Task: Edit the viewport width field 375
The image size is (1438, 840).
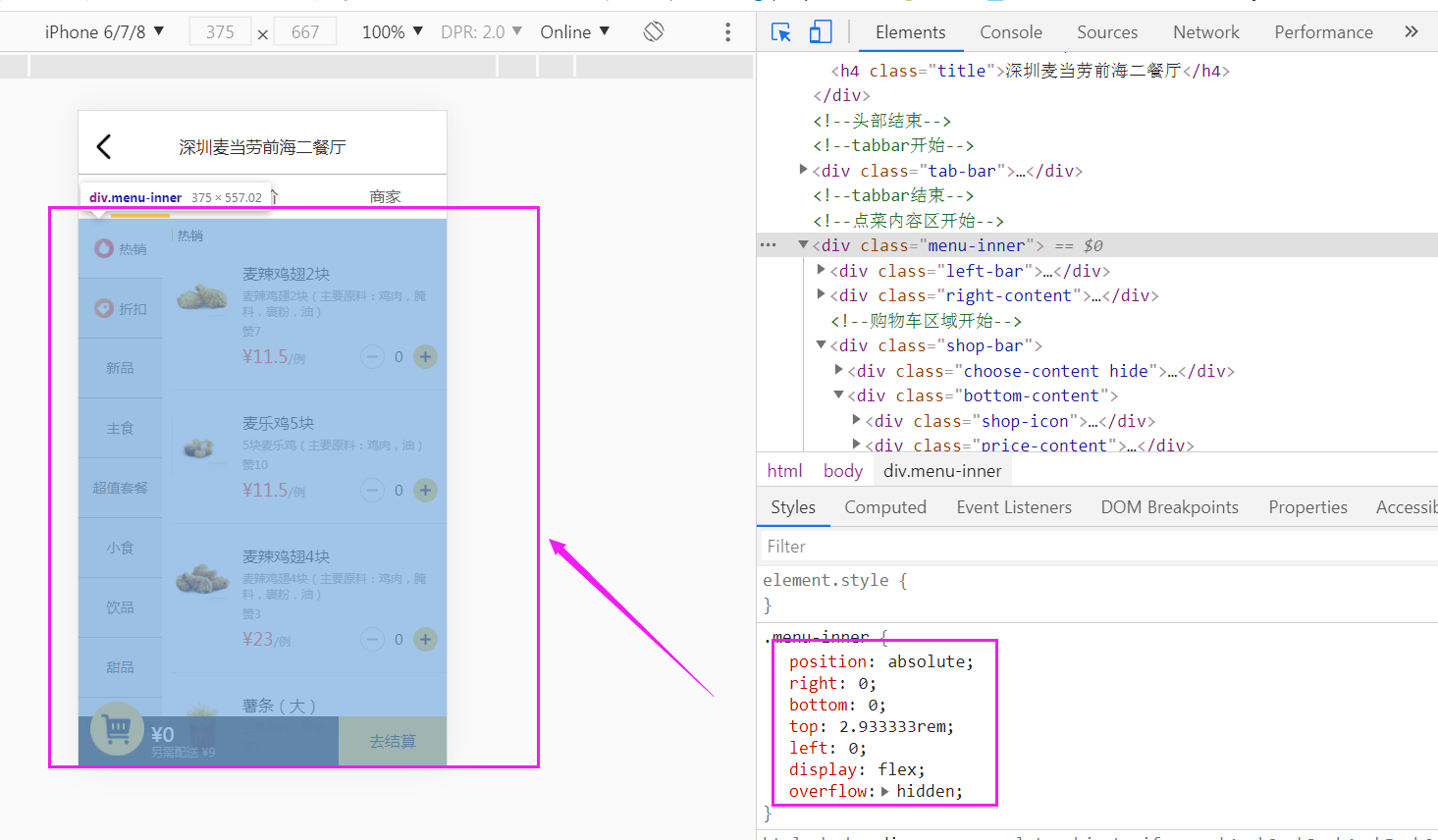Action: [220, 31]
